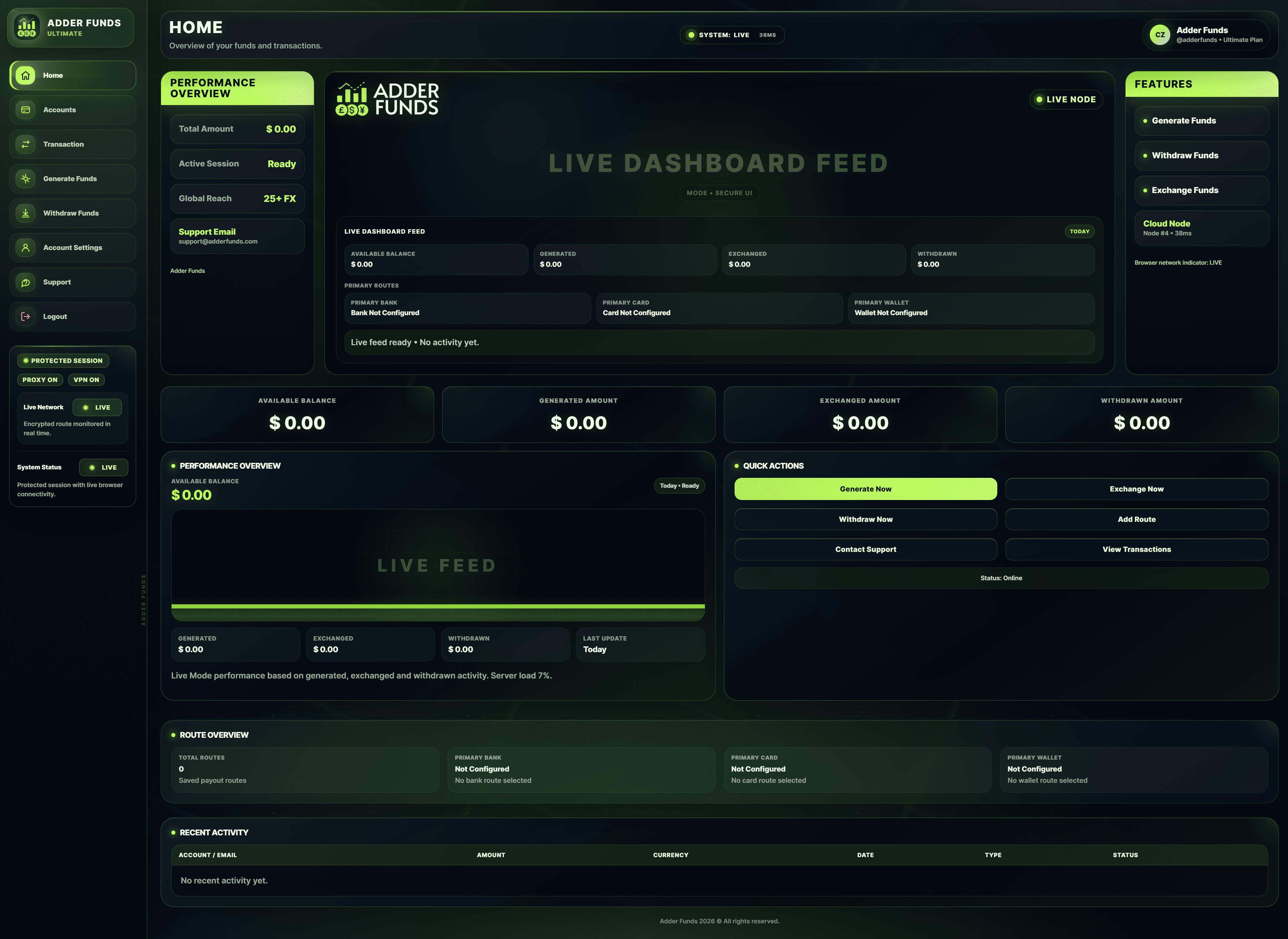The width and height of the screenshot is (1288, 939).
Task: Click 'No recent activity yet.' row
Action: (719, 880)
